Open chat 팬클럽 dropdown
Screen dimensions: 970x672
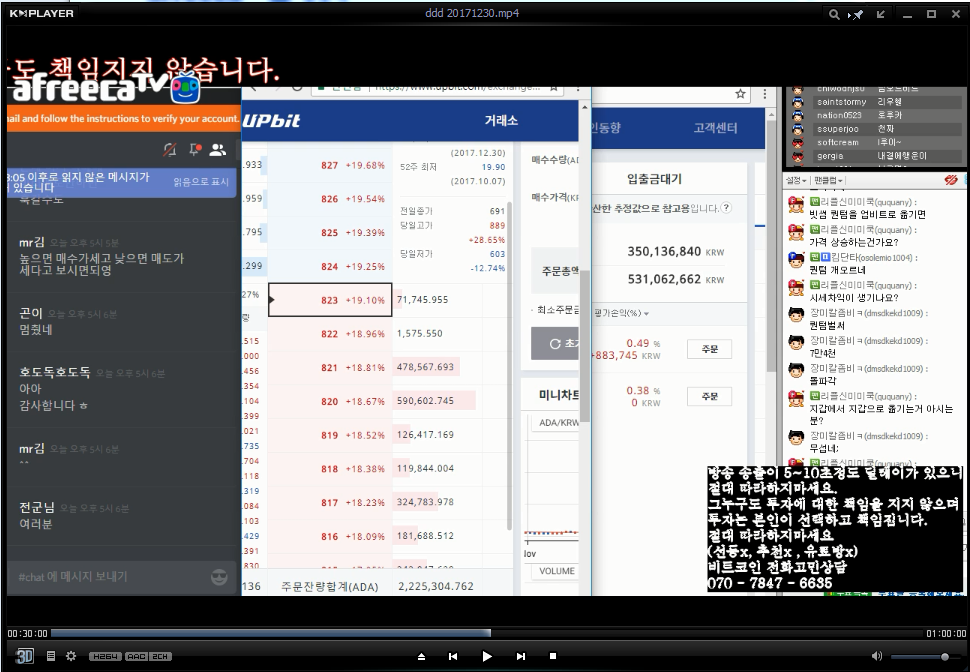click(x=828, y=180)
